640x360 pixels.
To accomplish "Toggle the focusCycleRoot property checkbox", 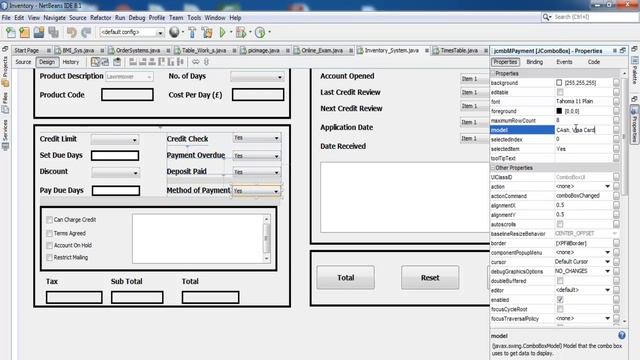I will click(x=560, y=309).
